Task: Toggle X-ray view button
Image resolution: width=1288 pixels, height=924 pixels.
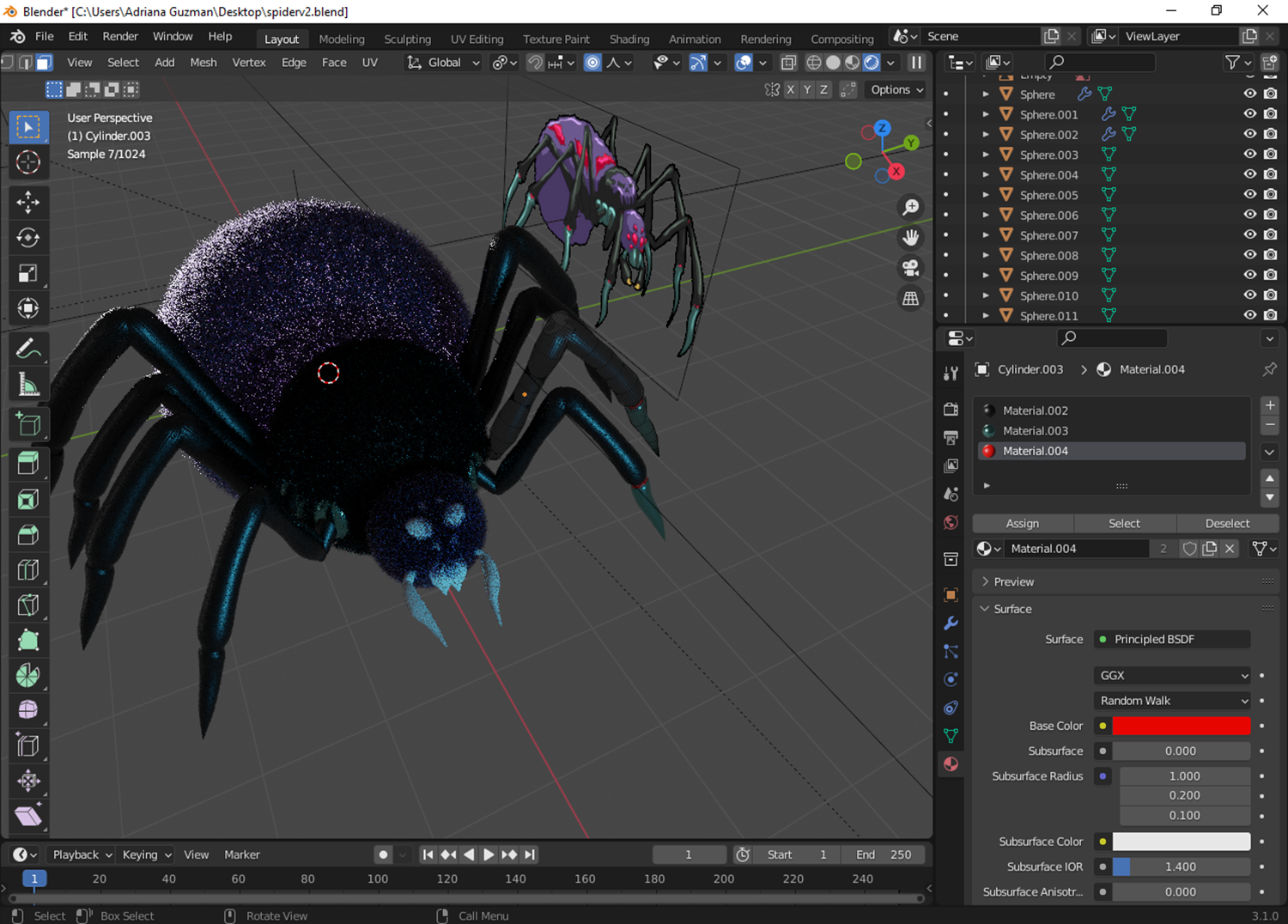Action: tap(788, 63)
